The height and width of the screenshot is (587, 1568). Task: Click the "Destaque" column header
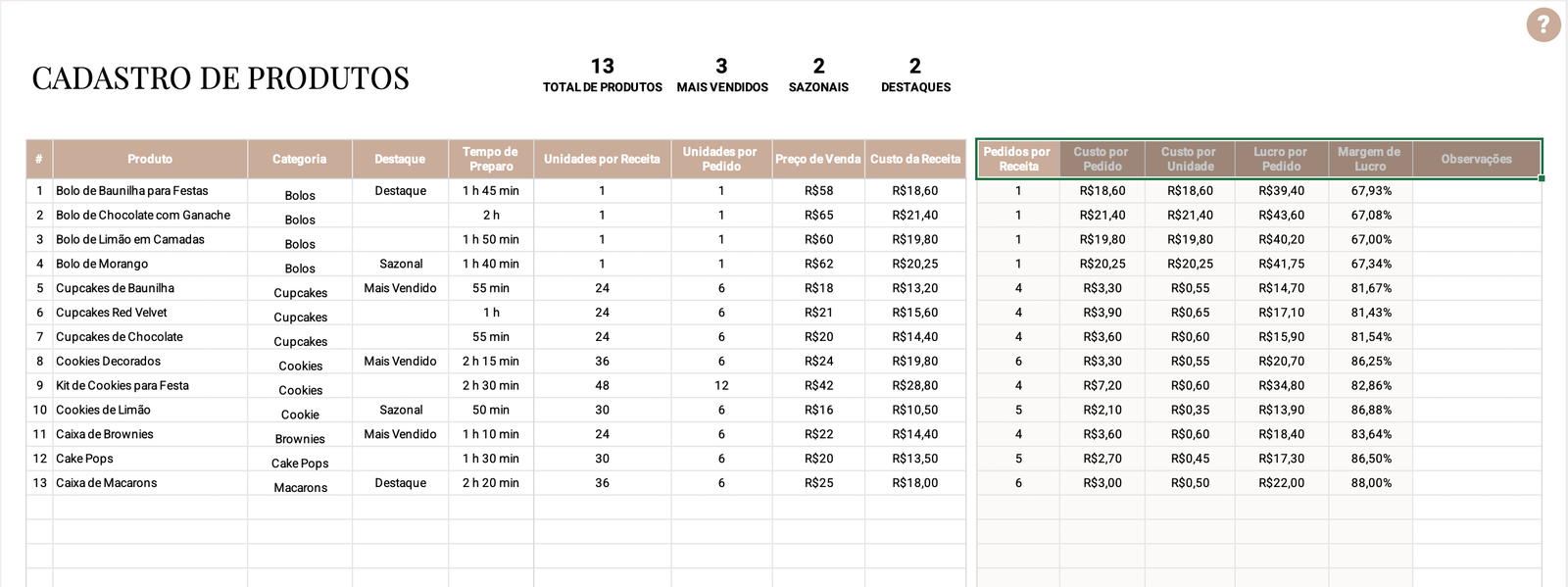coord(400,159)
